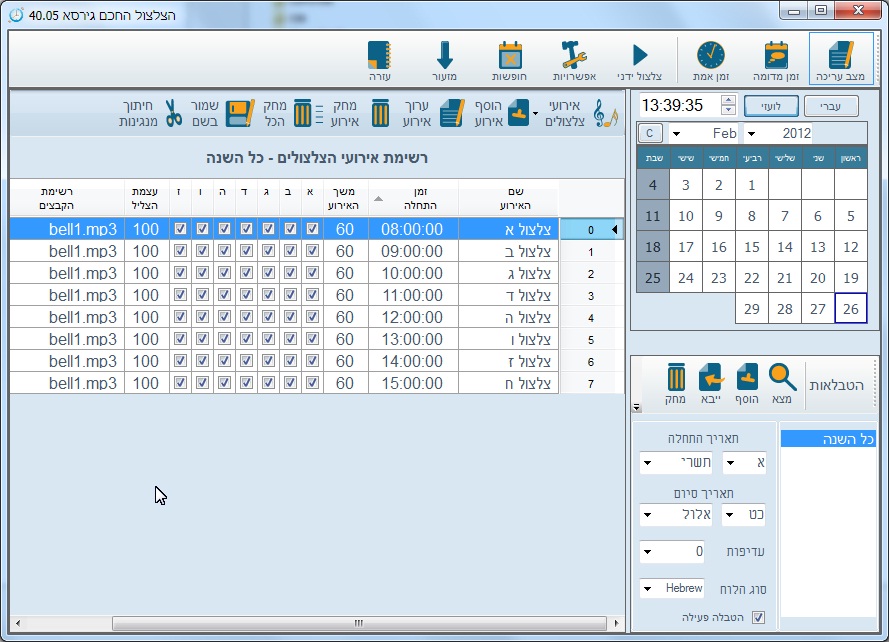Screen dimensions: 889x642
Task: Open the Feb month dropdown
Action: click(x=677, y=134)
